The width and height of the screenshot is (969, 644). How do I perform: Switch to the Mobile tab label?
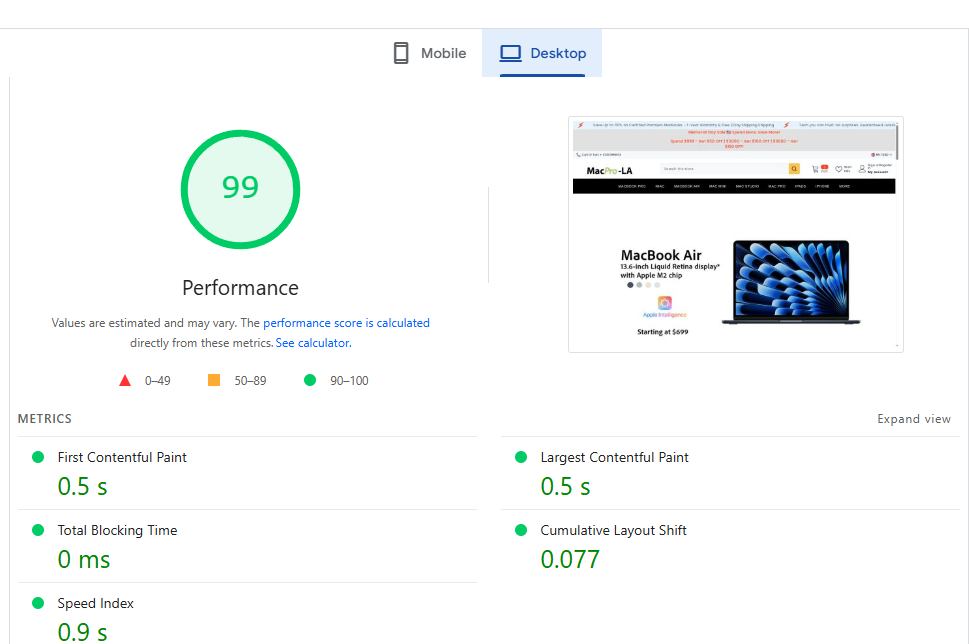[443, 53]
